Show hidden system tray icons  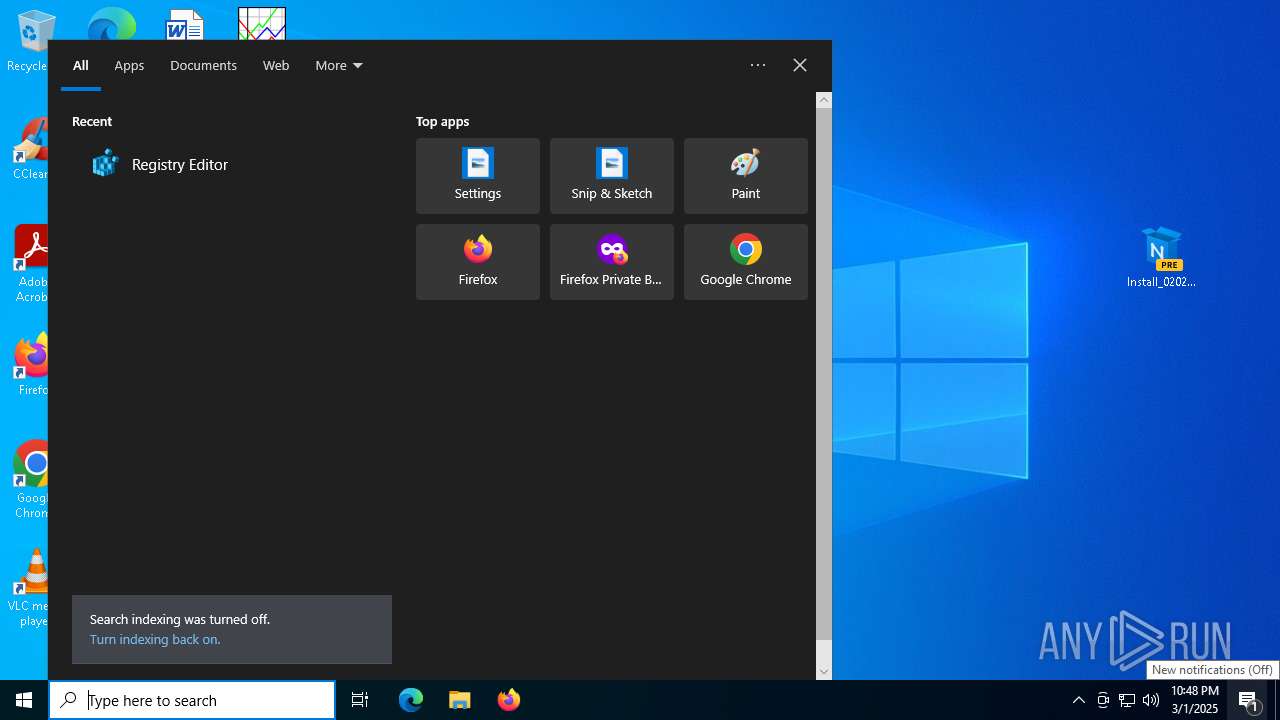tap(1079, 700)
